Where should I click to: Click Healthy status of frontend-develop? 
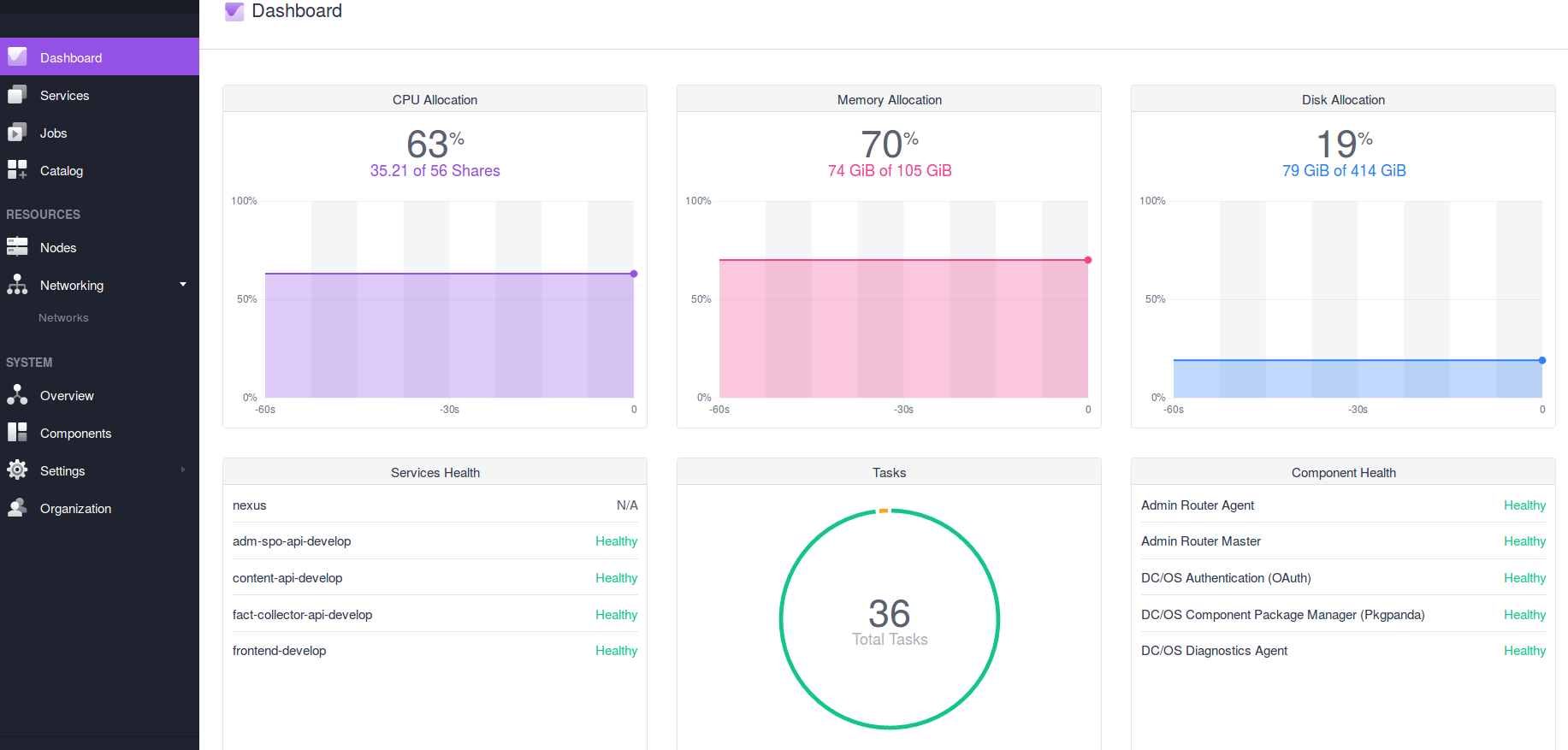(x=617, y=651)
